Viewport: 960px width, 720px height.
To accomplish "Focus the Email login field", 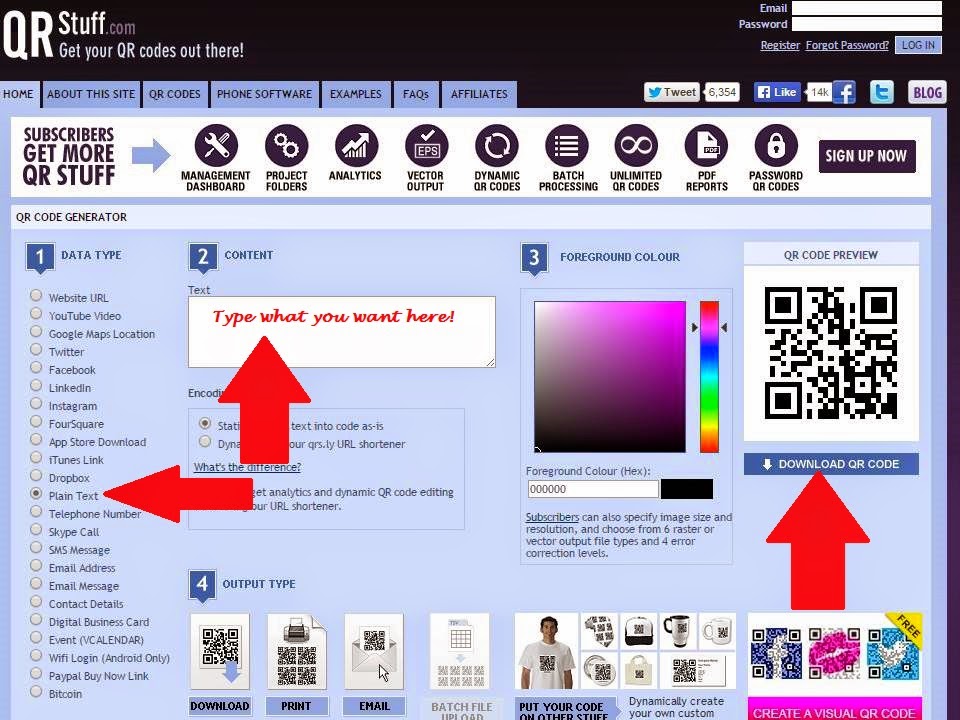I will click(866, 8).
